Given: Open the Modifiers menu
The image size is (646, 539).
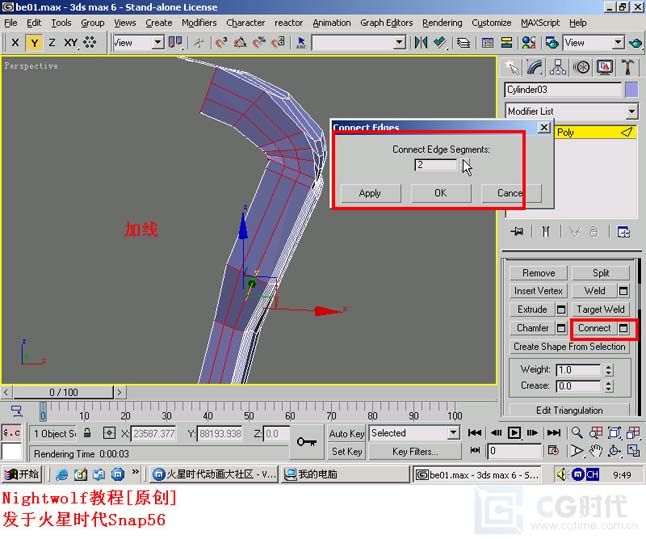Looking at the screenshot, I should pyautogui.click(x=199, y=23).
